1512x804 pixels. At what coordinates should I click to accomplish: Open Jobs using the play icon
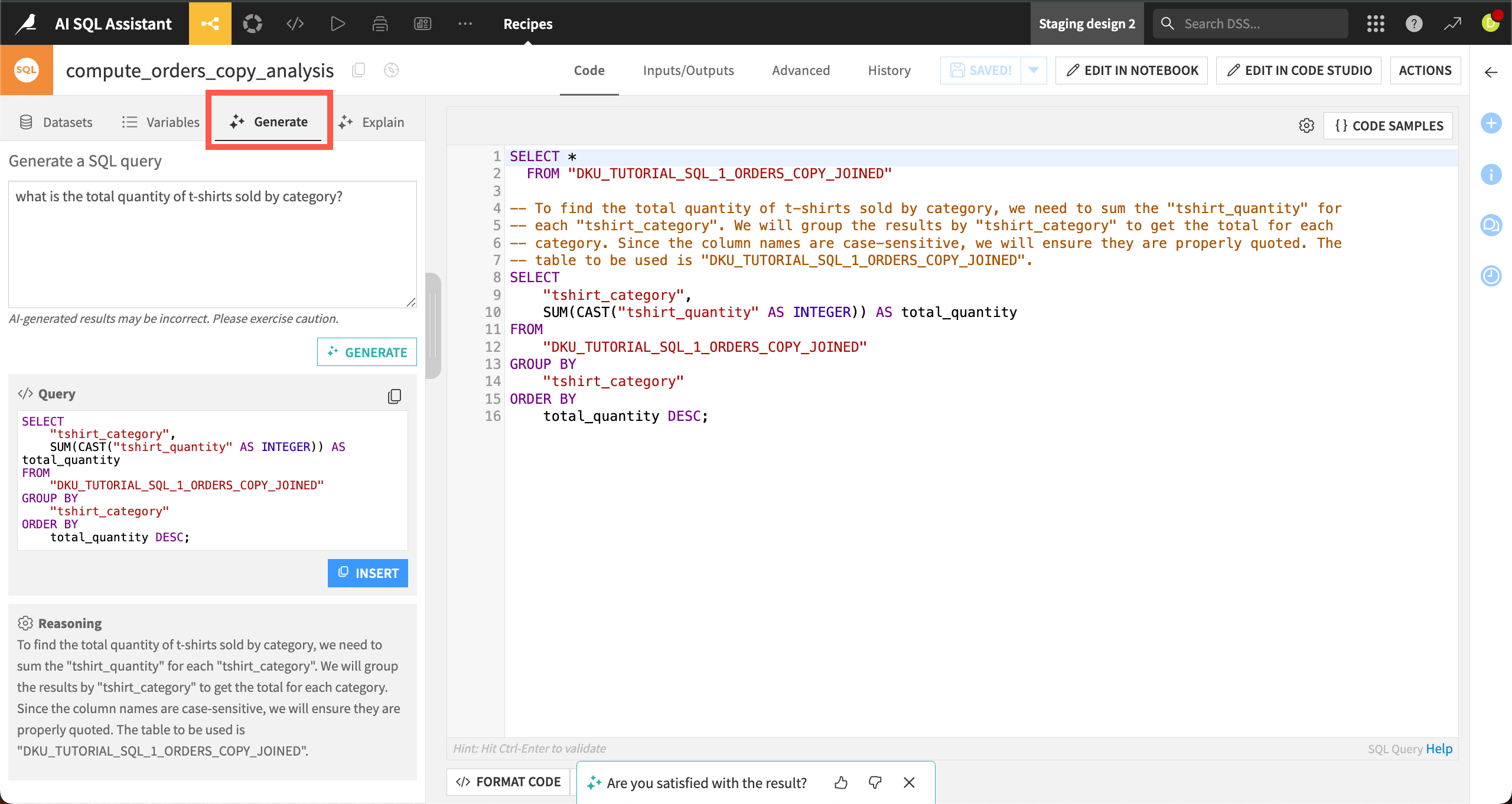tap(337, 24)
